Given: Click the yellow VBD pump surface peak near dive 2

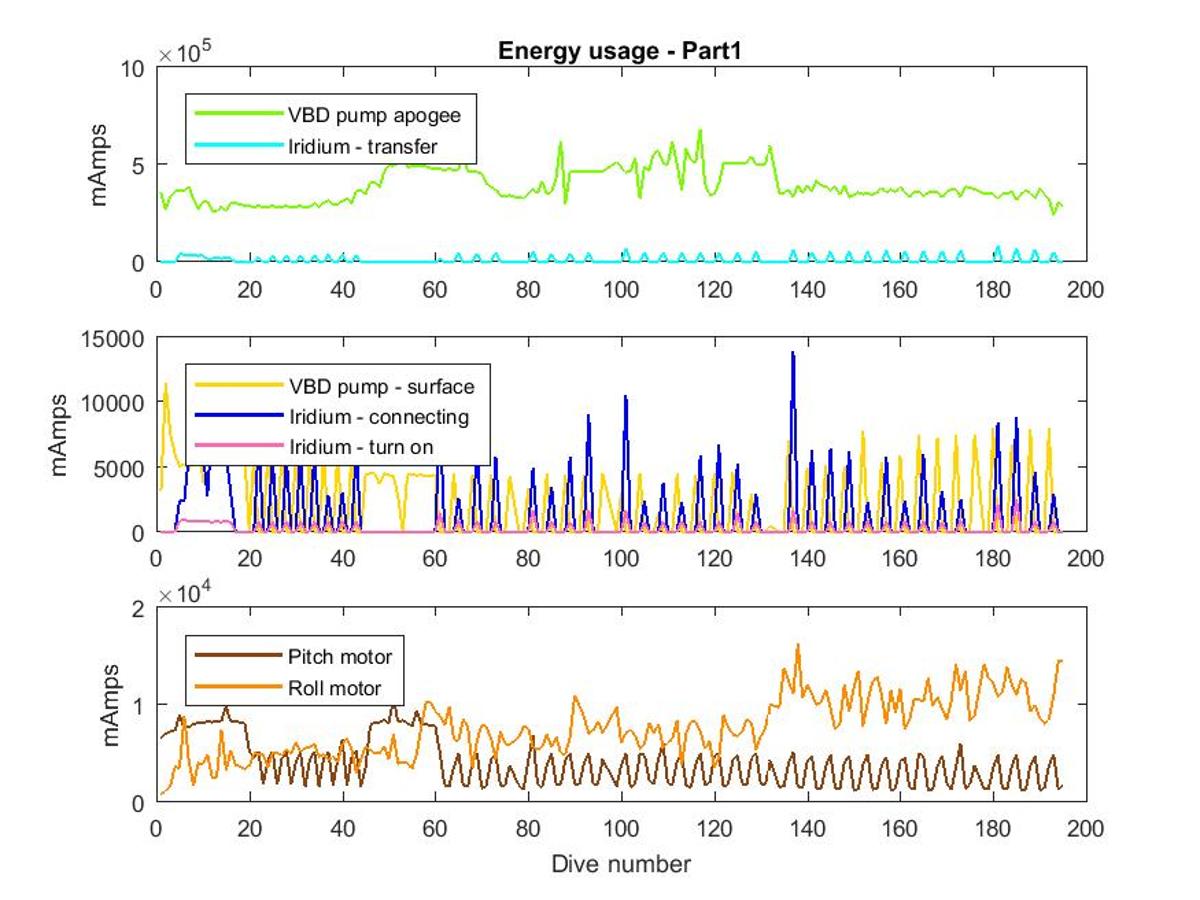Looking at the screenshot, I should 165,385.
